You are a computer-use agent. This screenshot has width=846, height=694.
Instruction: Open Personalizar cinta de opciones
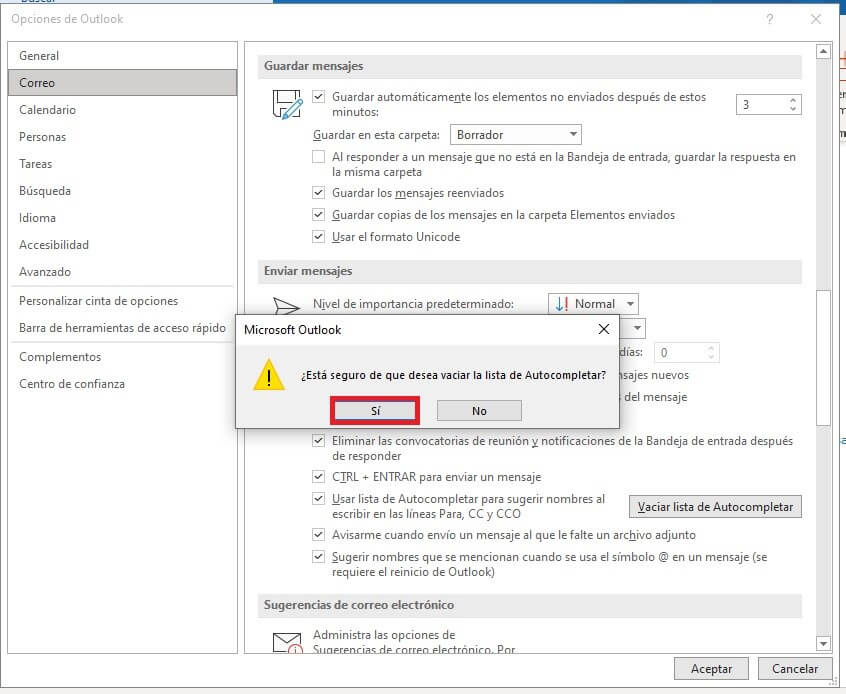point(122,301)
